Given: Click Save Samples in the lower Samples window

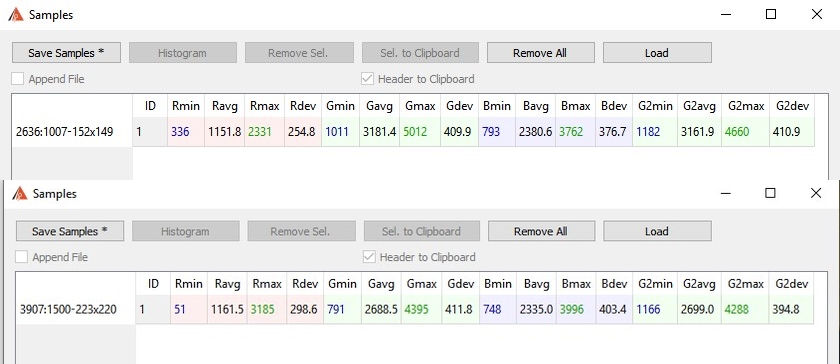Looking at the screenshot, I should (70, 231).
